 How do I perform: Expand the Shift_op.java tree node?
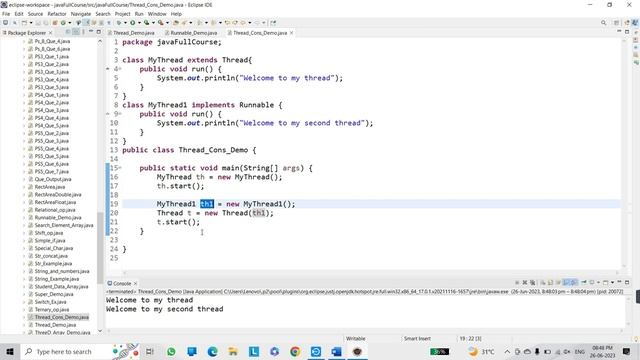point(24,233)
